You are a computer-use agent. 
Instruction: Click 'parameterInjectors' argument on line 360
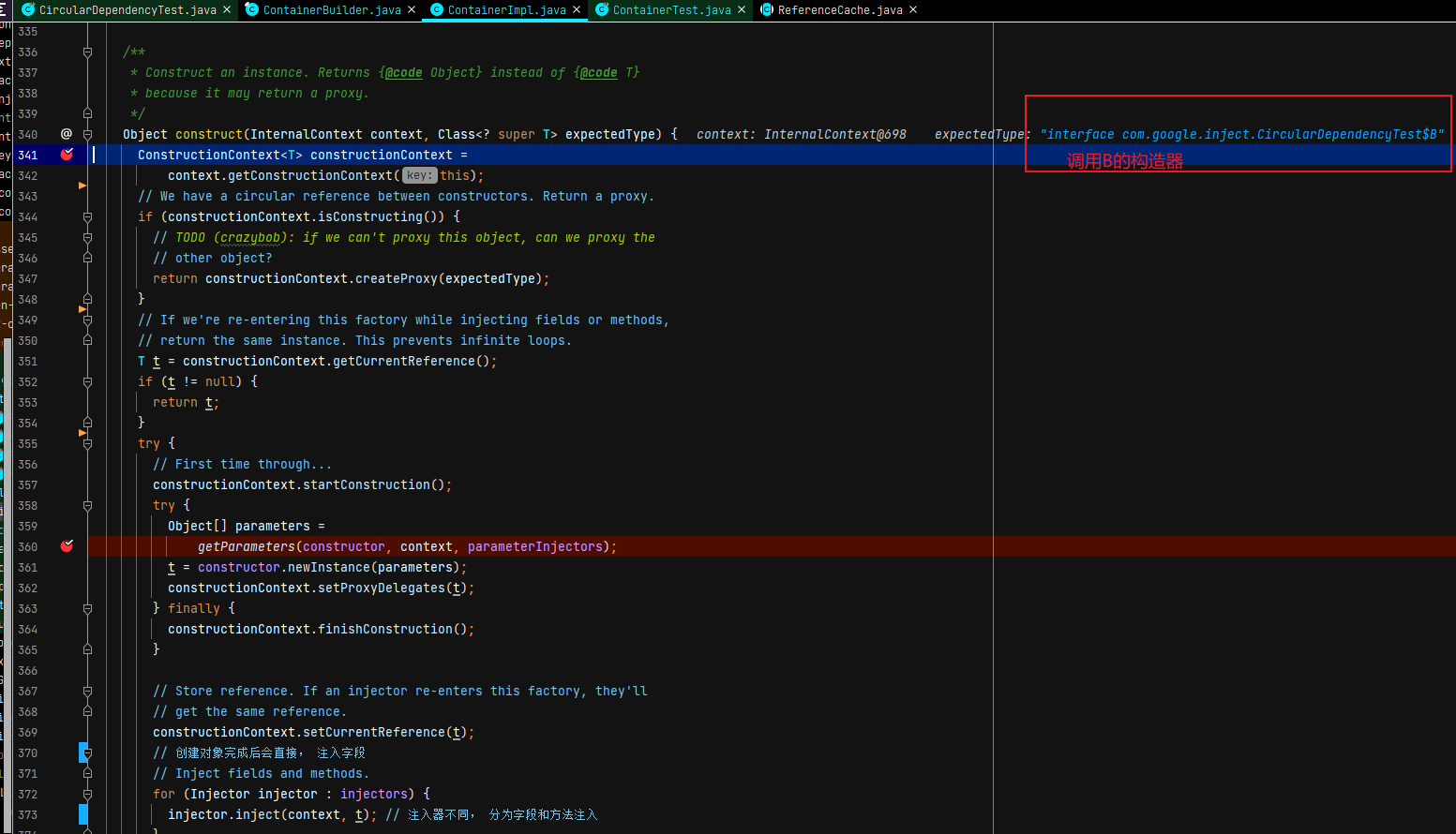click(535, 546)
